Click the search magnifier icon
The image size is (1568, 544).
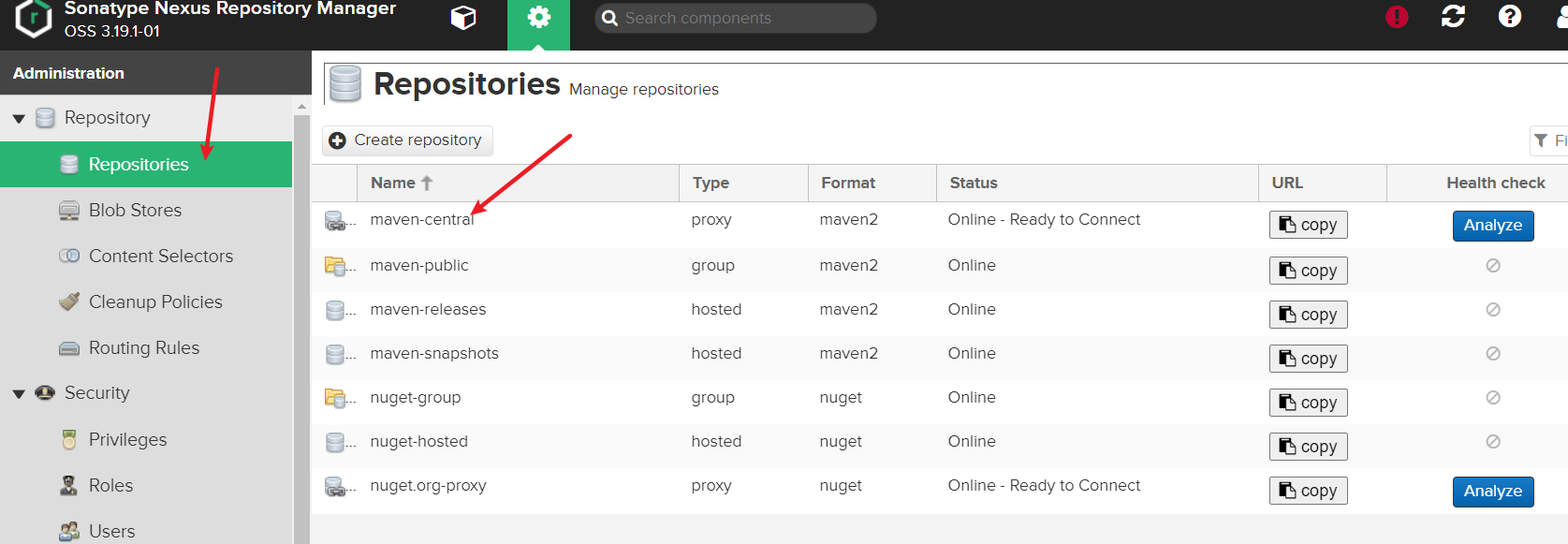point(609,18)
